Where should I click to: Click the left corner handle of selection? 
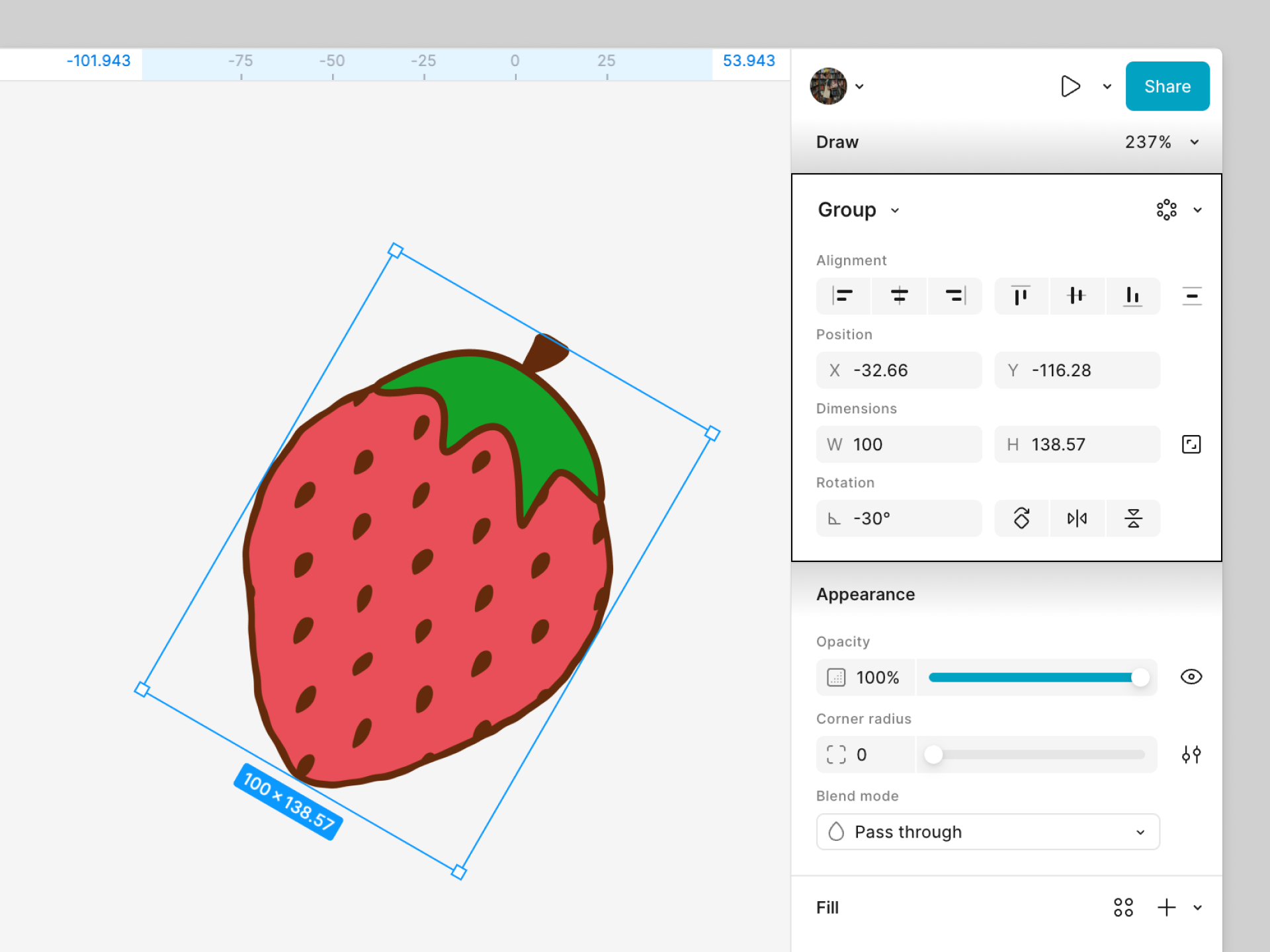pos(142,690)
